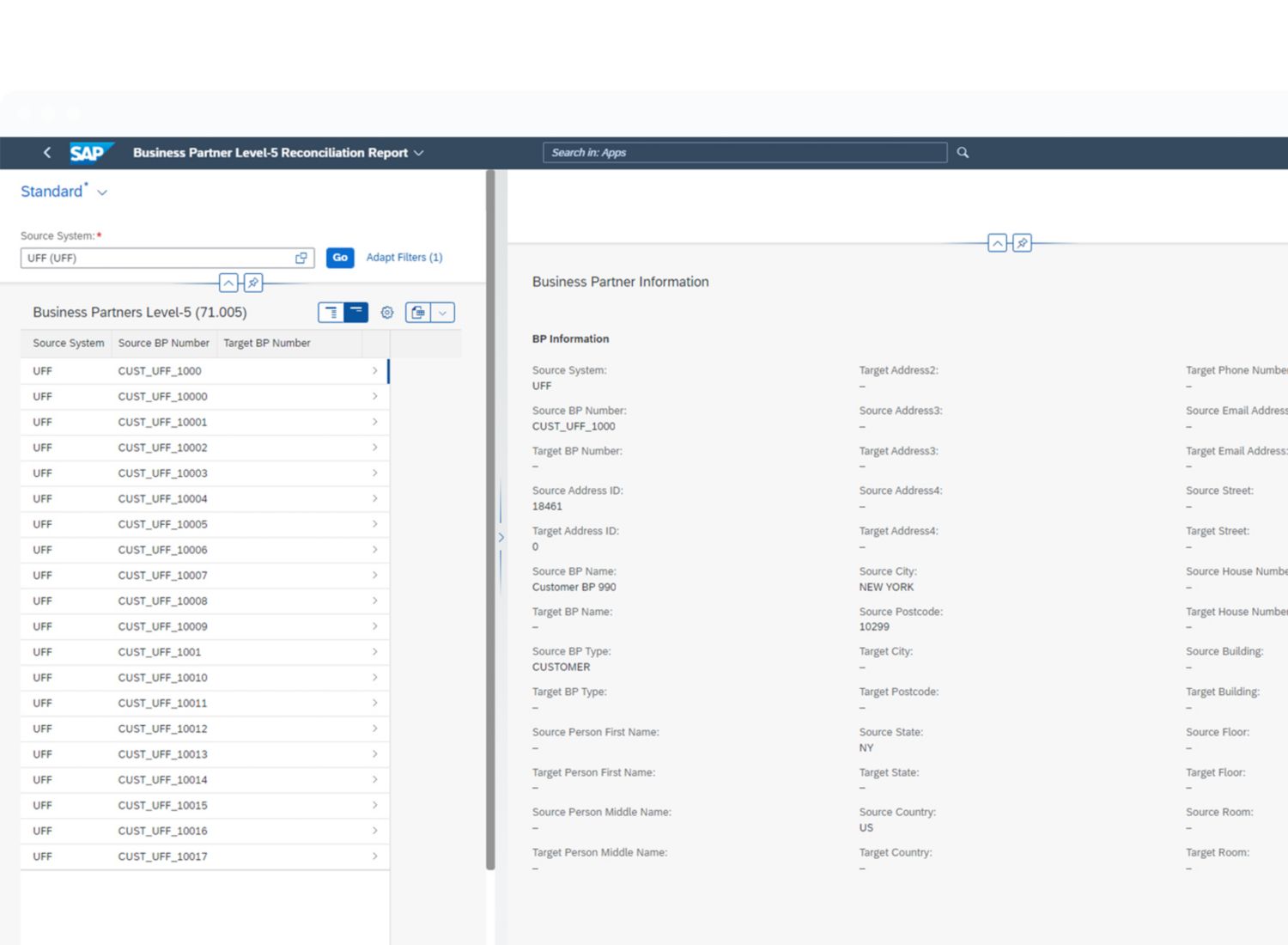Open Adapt Filters (1) link
Screen dimensions: 1288x945
[404, 258]
